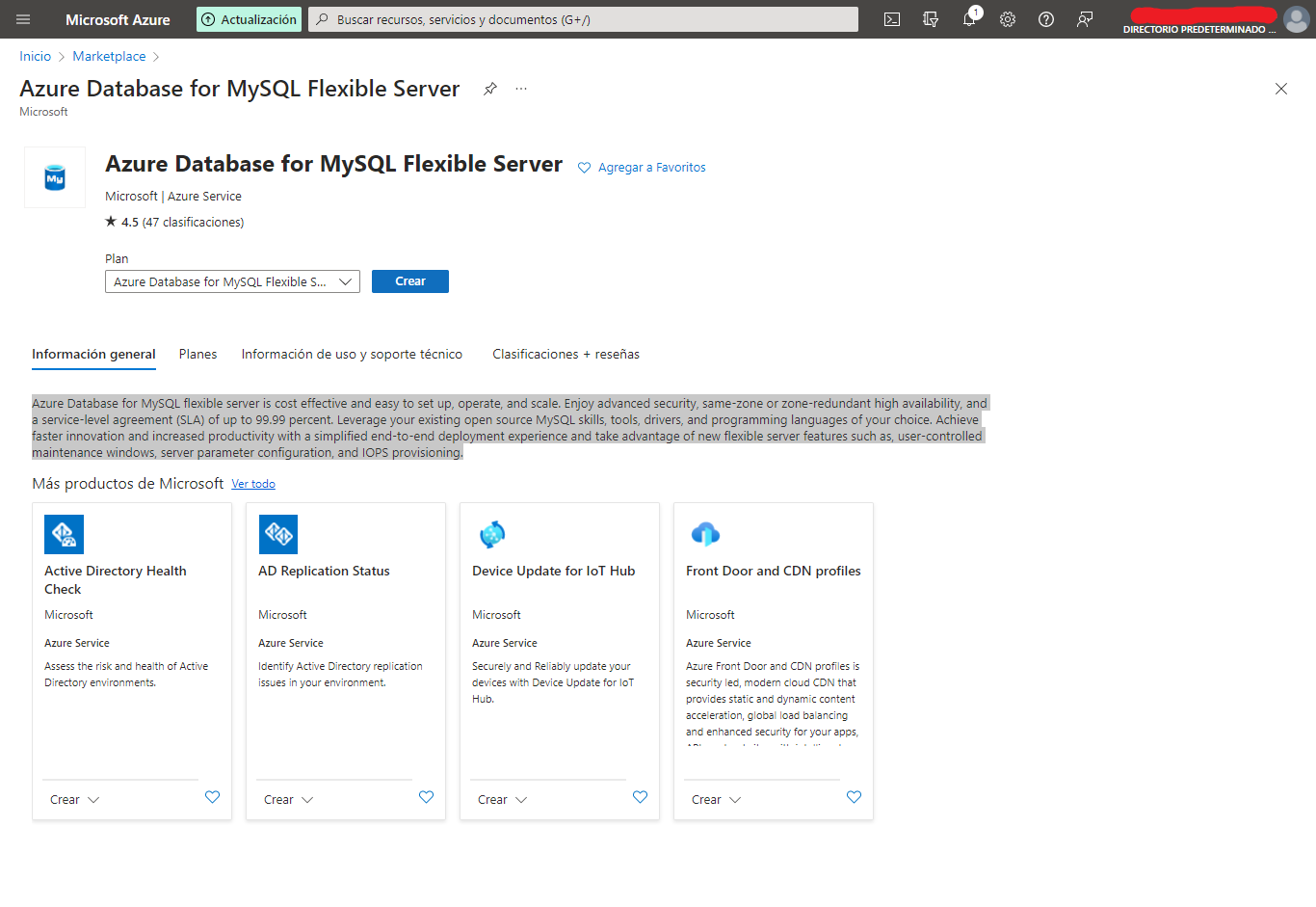Expand Crear on Active Directory Health Check card
Image resolution: width=1316 pixels, height=907 pixels.
(75, 800)
